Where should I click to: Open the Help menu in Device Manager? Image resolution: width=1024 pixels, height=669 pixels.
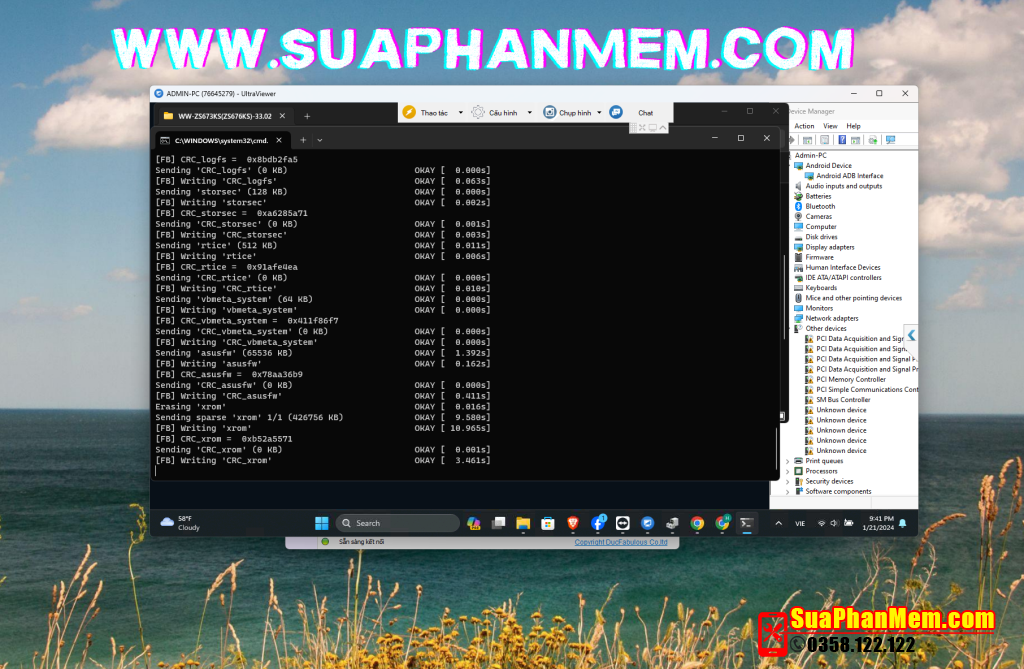[853, 126]
